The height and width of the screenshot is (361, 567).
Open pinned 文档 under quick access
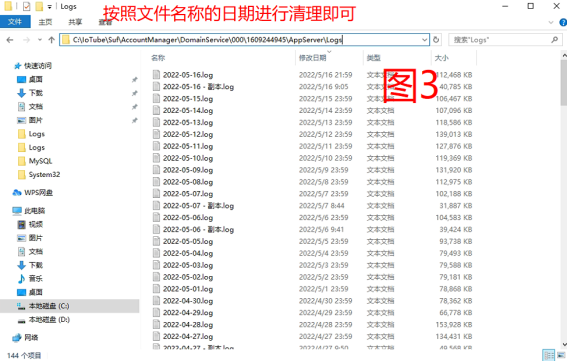35,106
